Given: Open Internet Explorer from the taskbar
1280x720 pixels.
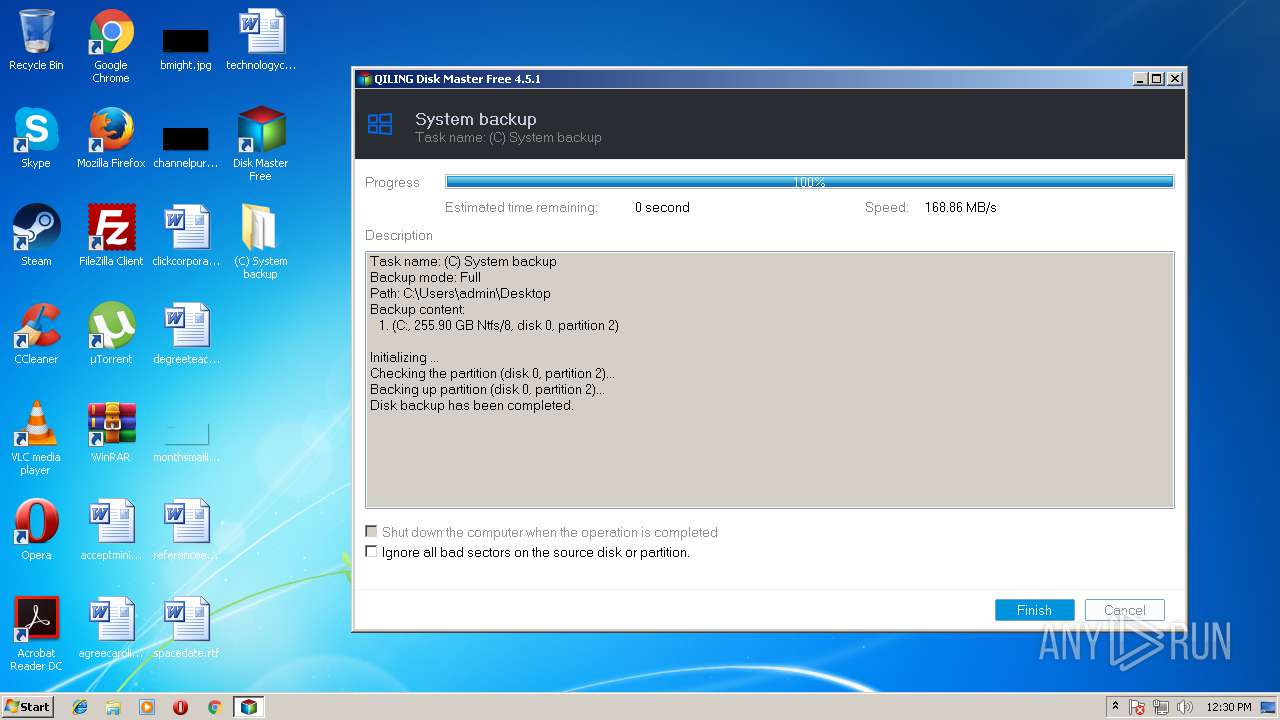Looking at the screenshot, I should click(x=80, y=707).
